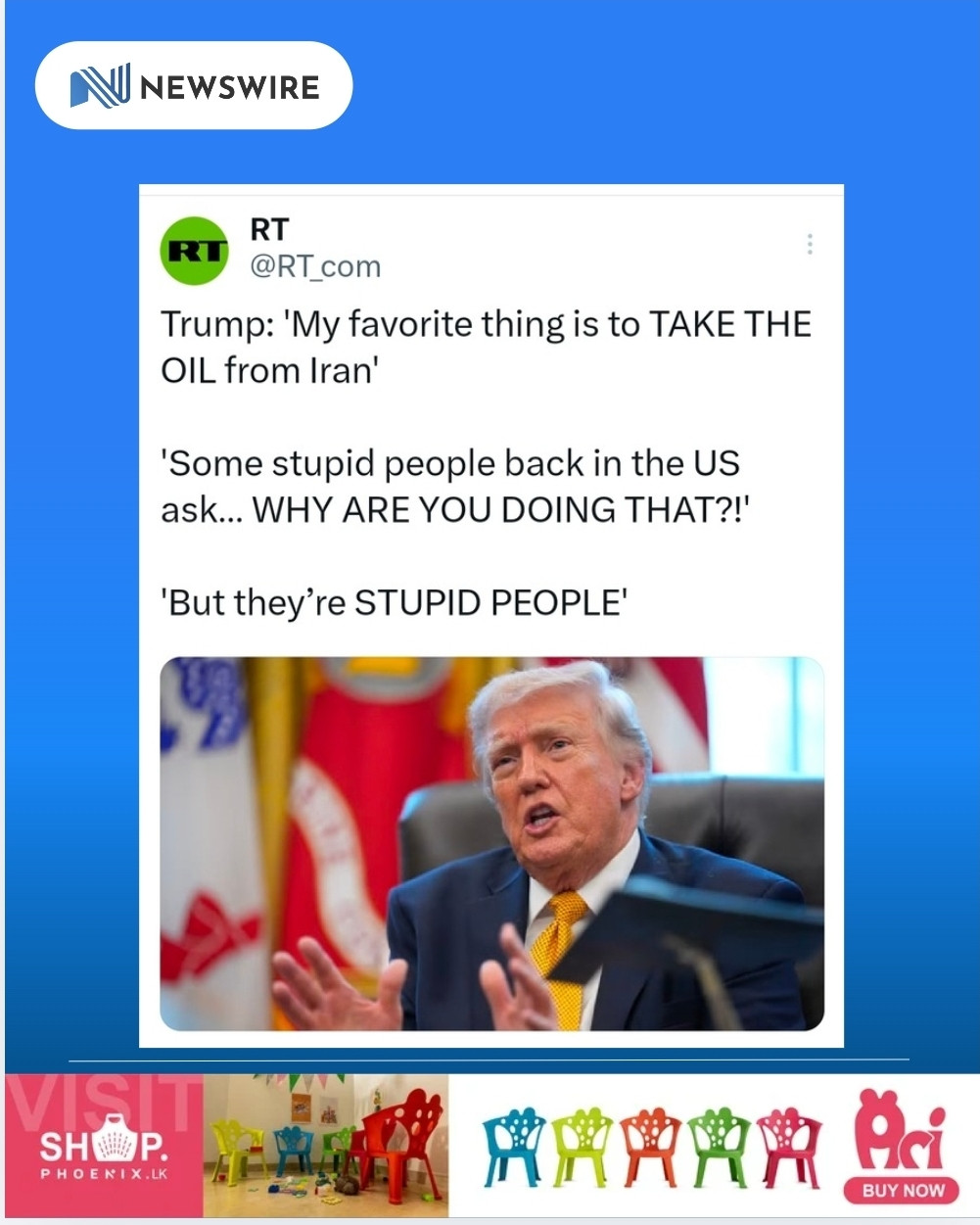Click the pink Aci brand logo
980x1225 pixels.
(901, 1130)
